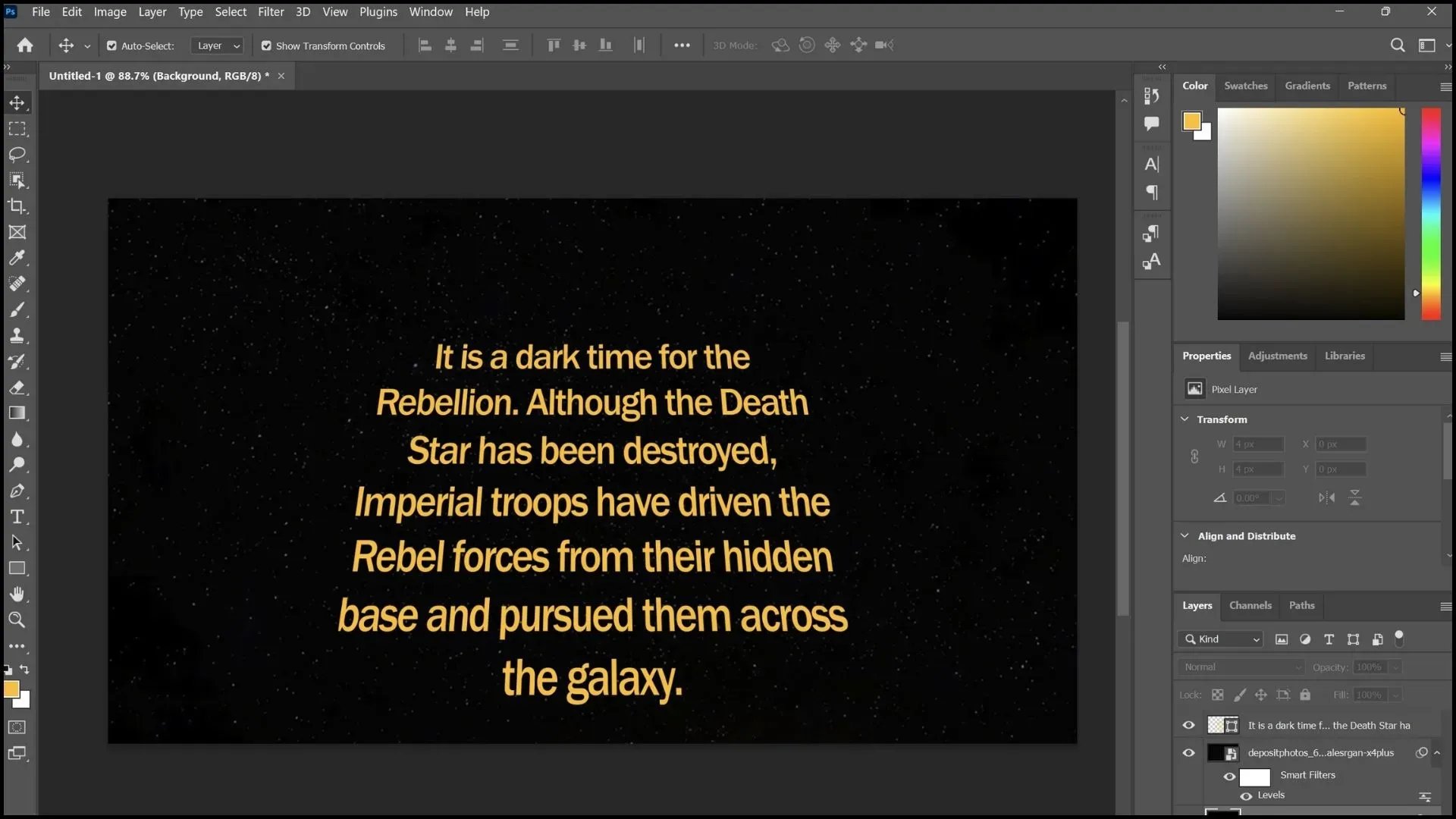Open Move tool preset picker arrow
This screenshot has width=1456, height=819.
point(87,46)
